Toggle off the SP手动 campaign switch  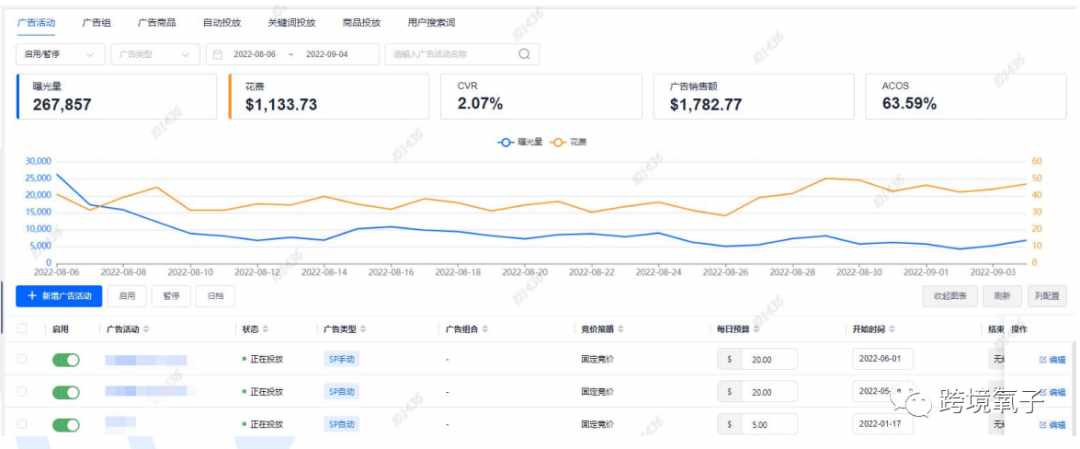[x=66, y=359]
